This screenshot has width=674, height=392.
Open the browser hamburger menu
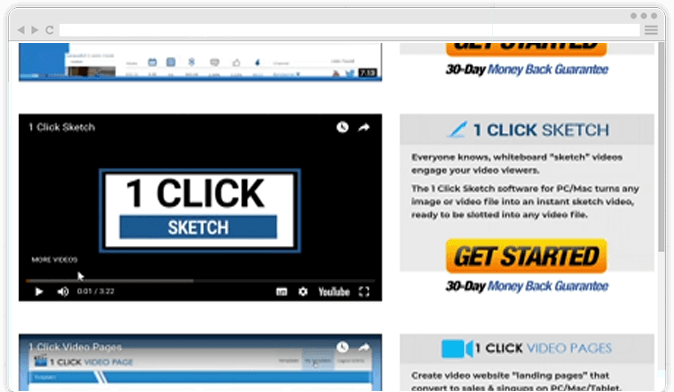tap(651, 30)
